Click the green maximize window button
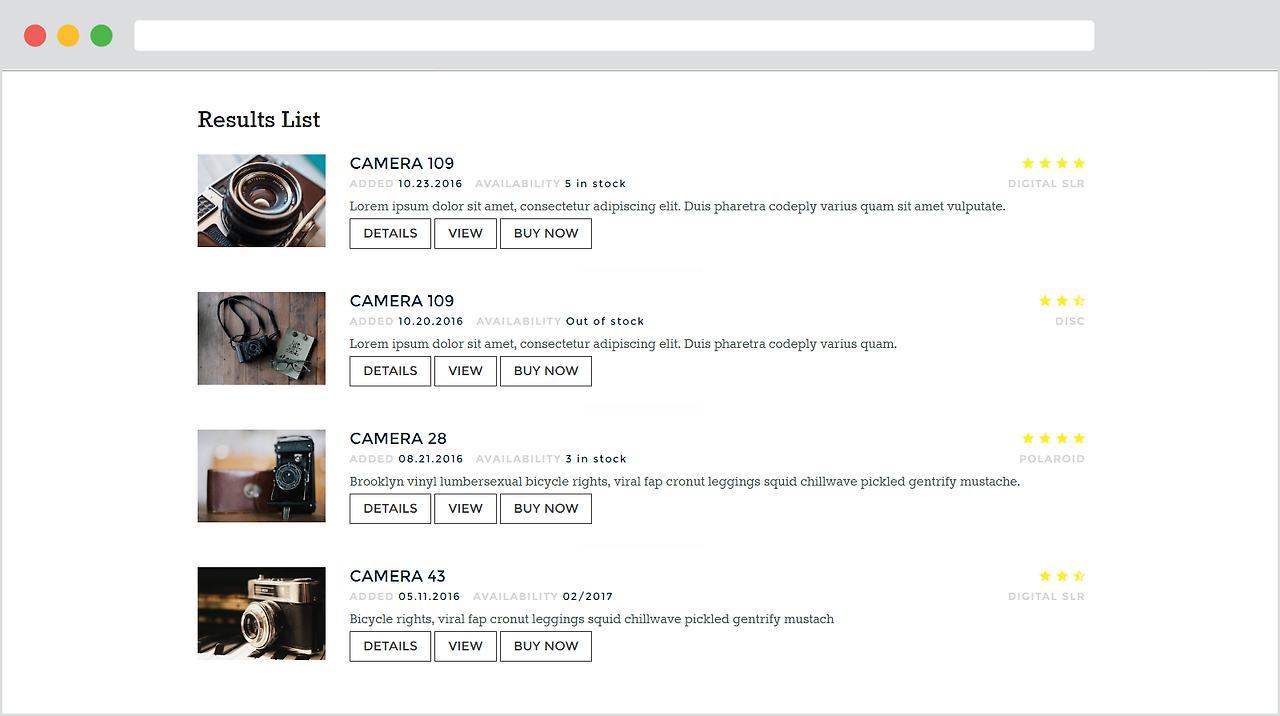The image size is (1280, 716). pyautogui.click(x=101, y=36)
